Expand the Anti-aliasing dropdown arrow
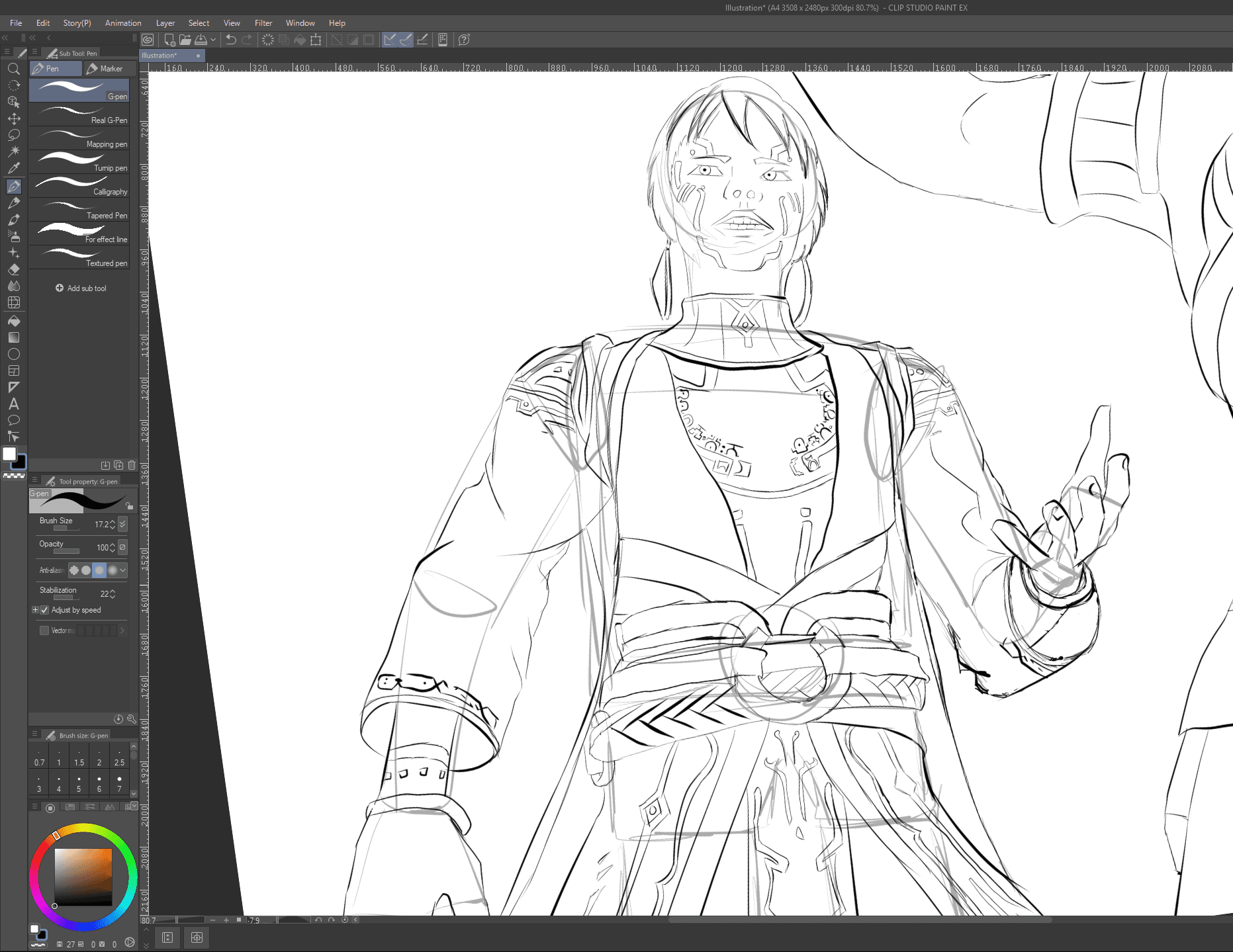 click(x=123, y=570)
